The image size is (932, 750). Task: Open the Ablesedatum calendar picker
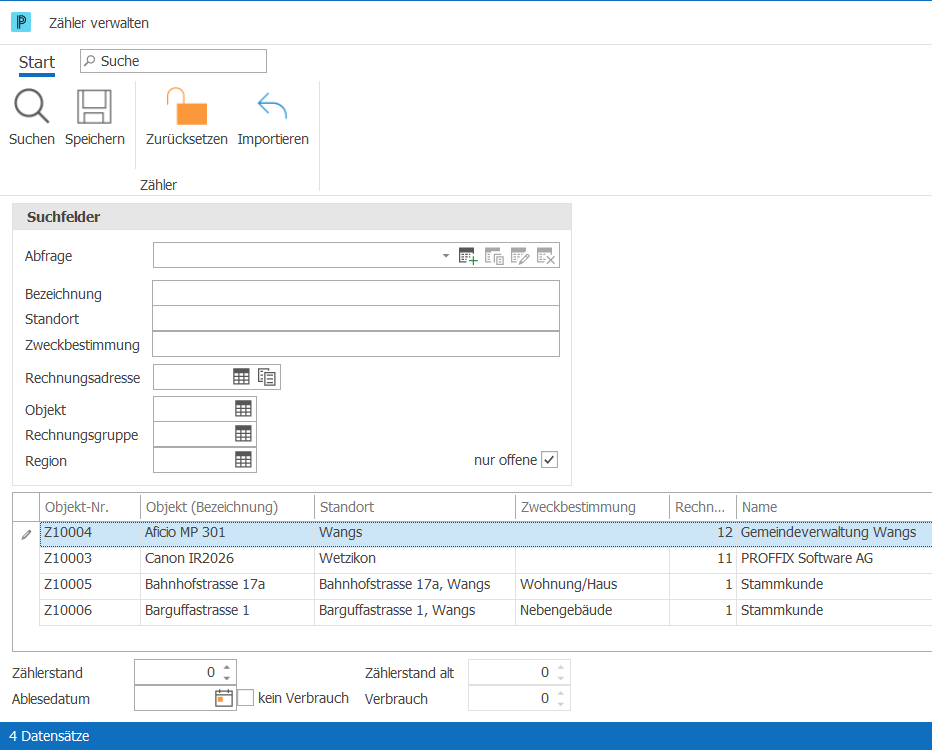(x=223, y=698)
